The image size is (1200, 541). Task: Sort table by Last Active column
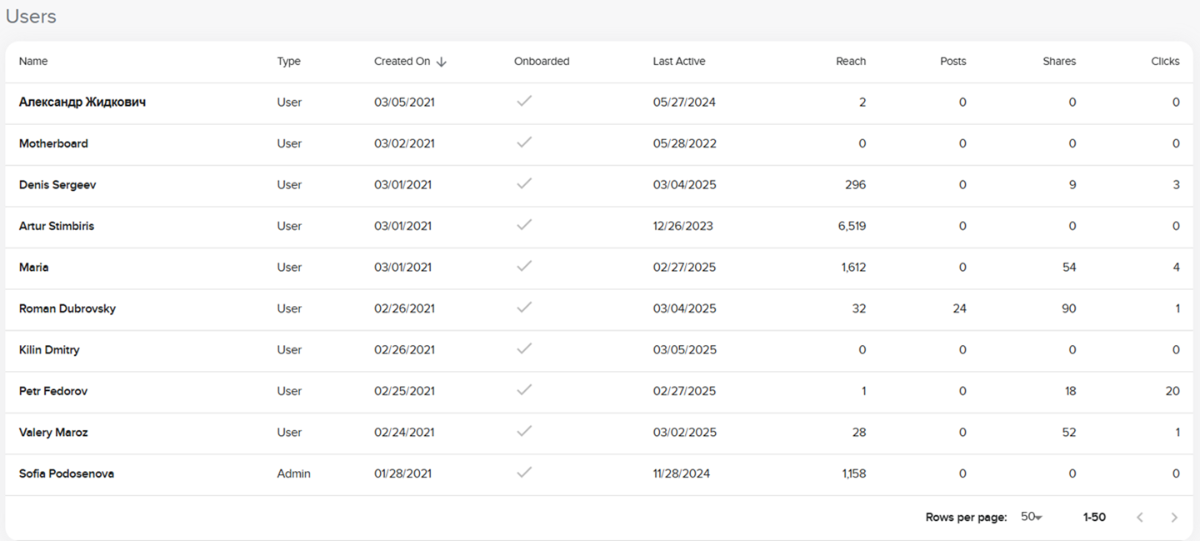[679, 62]
